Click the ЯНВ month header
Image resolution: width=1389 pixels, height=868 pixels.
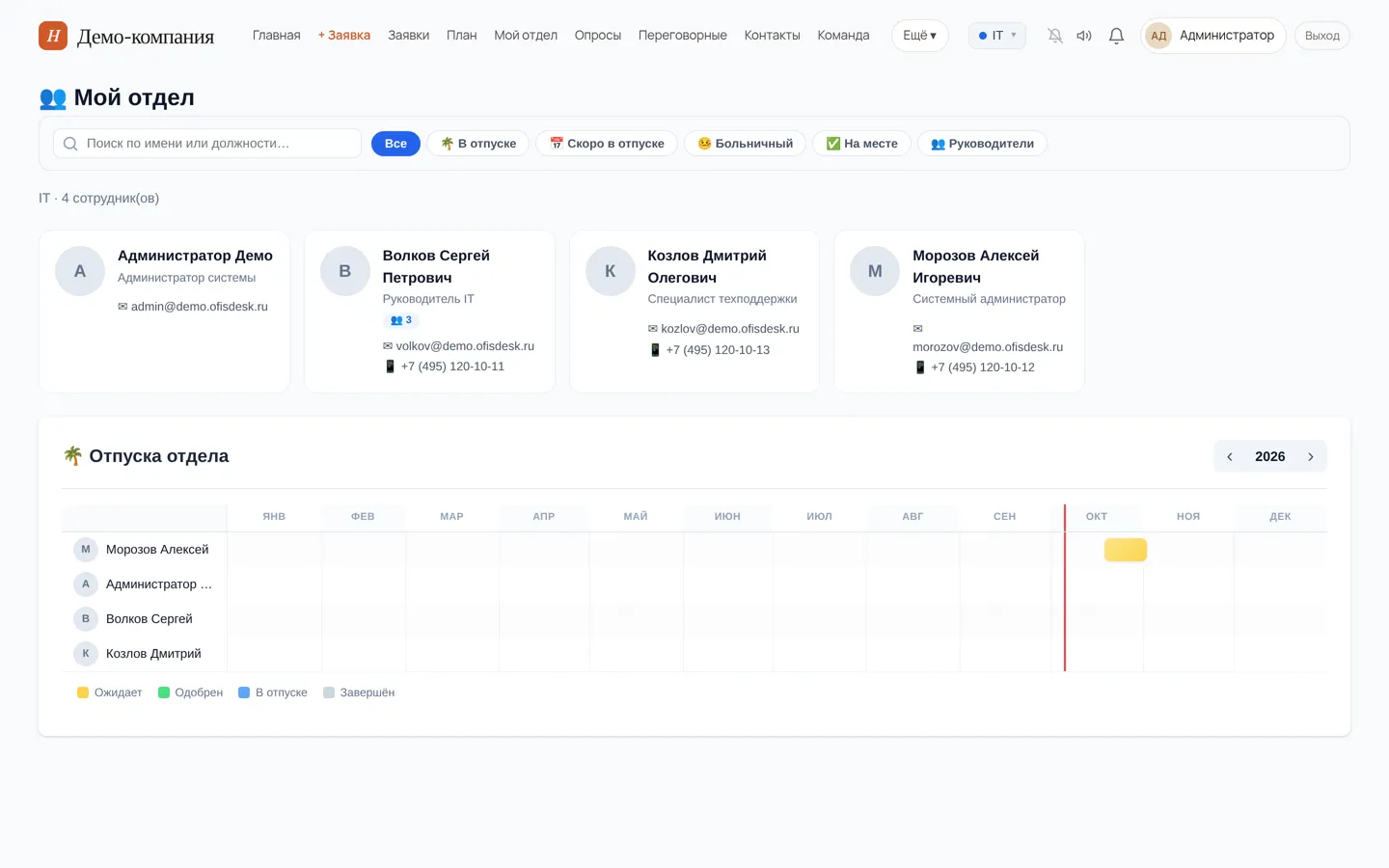(x=274, y=517)
